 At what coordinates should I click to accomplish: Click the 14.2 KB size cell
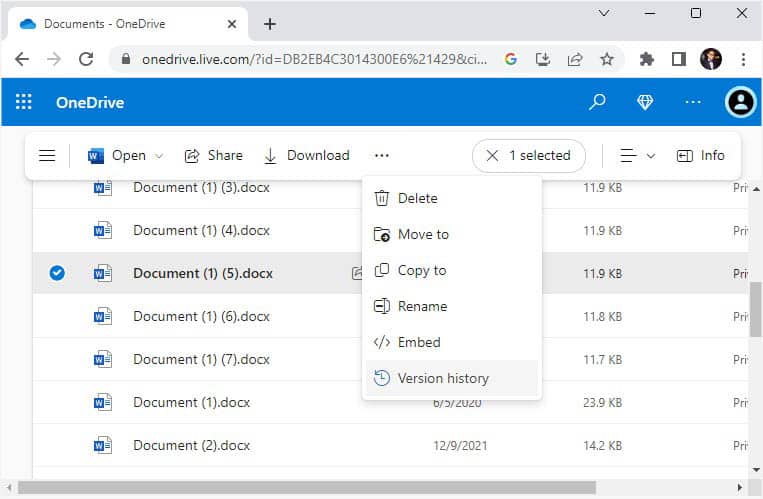602,445
